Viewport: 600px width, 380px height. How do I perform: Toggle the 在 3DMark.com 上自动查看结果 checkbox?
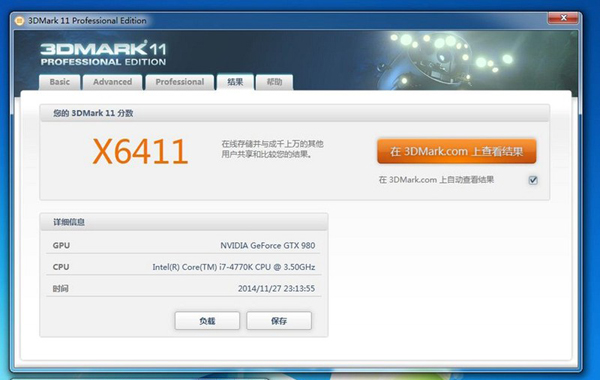click(533, 180)
